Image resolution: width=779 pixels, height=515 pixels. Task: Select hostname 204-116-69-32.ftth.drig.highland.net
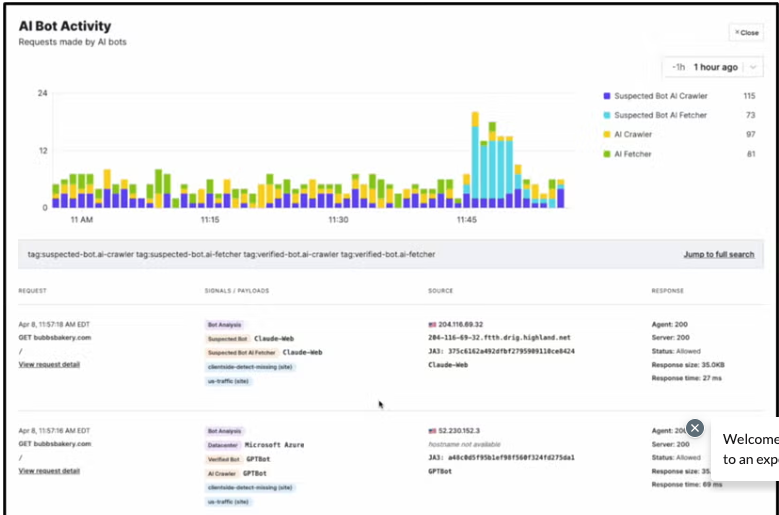499,338
